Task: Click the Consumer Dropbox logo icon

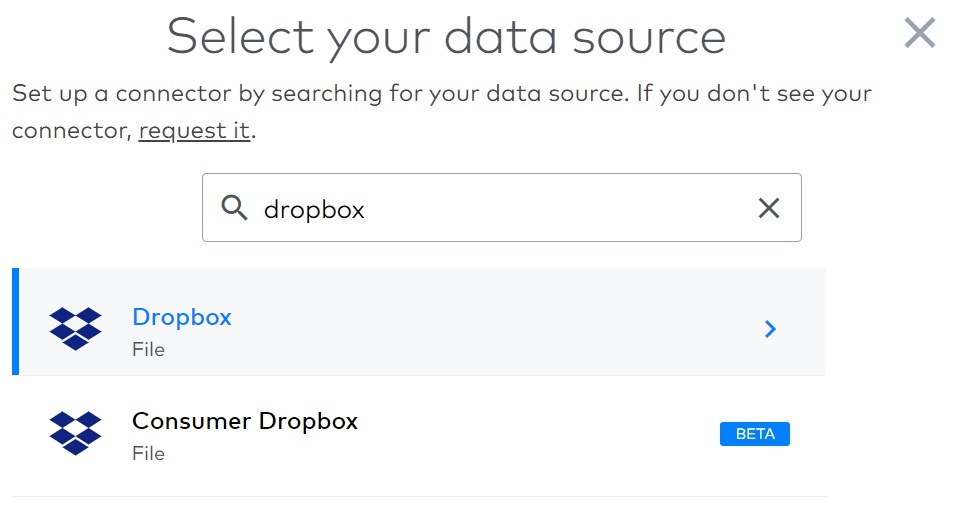Action: point(75,433)
